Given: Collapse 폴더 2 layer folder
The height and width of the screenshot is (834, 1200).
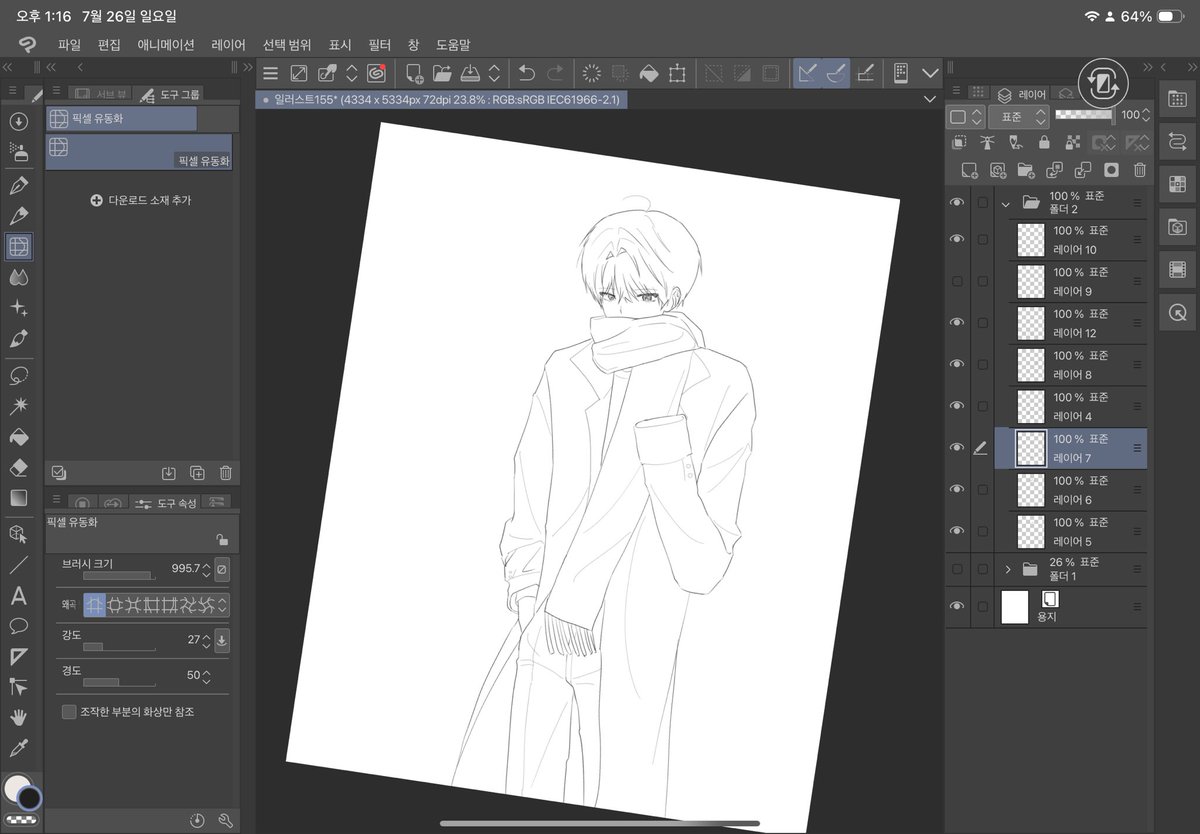Looking at the screenshot, I should coord(1006,203).
